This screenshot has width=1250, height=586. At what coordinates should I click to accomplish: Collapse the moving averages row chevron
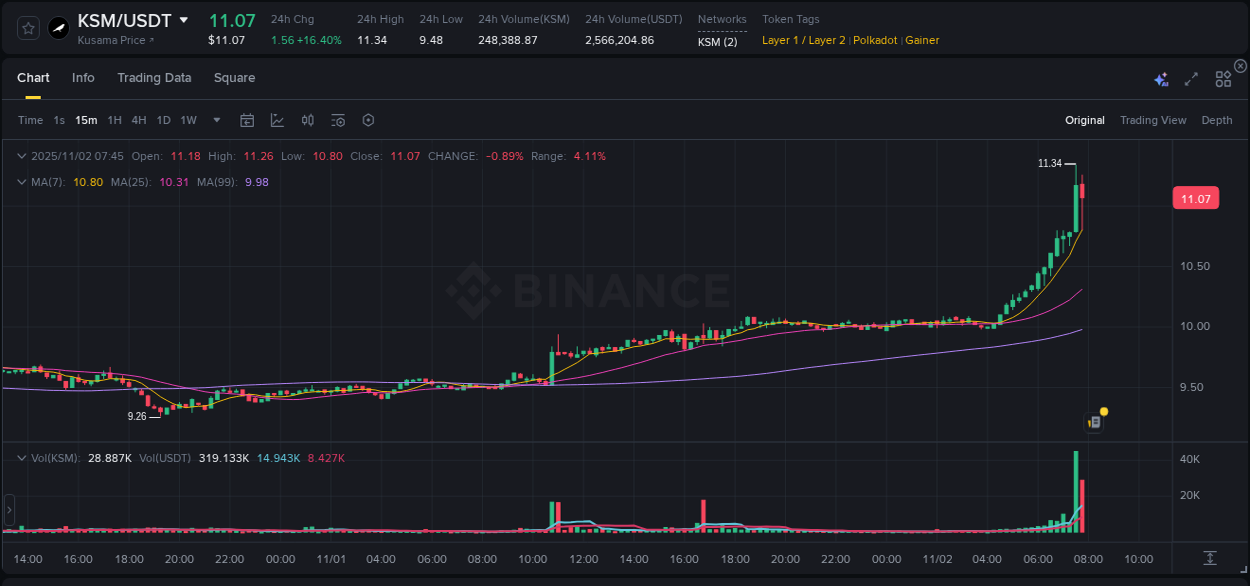click(21, 182)
